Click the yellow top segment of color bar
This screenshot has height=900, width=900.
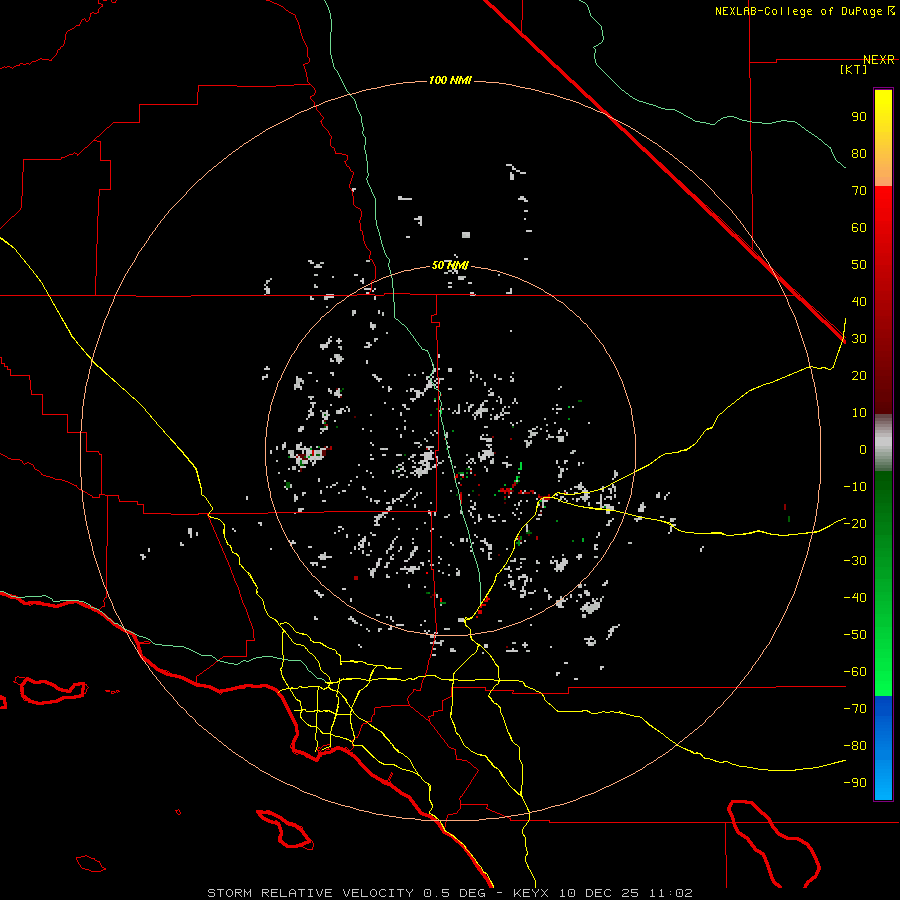coord(883,138)
